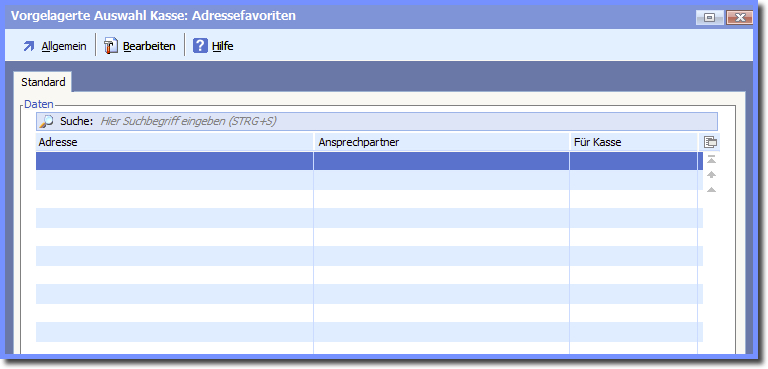The height and width of the screenshot is (369, 768).
Task: Jump to first record with top-bar arrow
Action: [x=712, y=159]
